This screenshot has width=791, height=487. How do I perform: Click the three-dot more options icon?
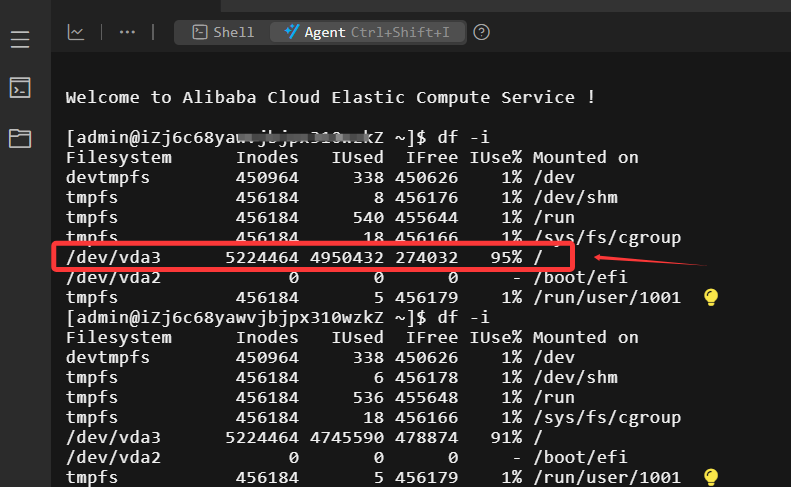pos(127,32)
